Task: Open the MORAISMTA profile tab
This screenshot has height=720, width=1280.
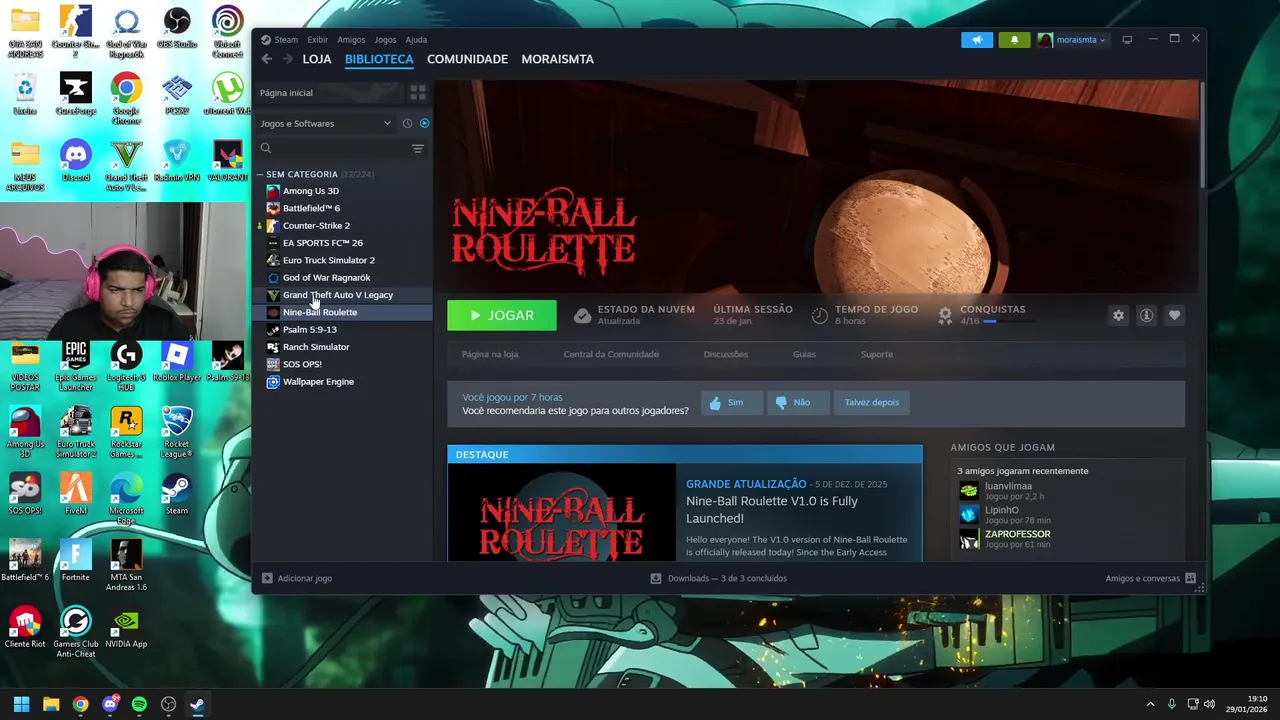Action: (x=557, y=59)
